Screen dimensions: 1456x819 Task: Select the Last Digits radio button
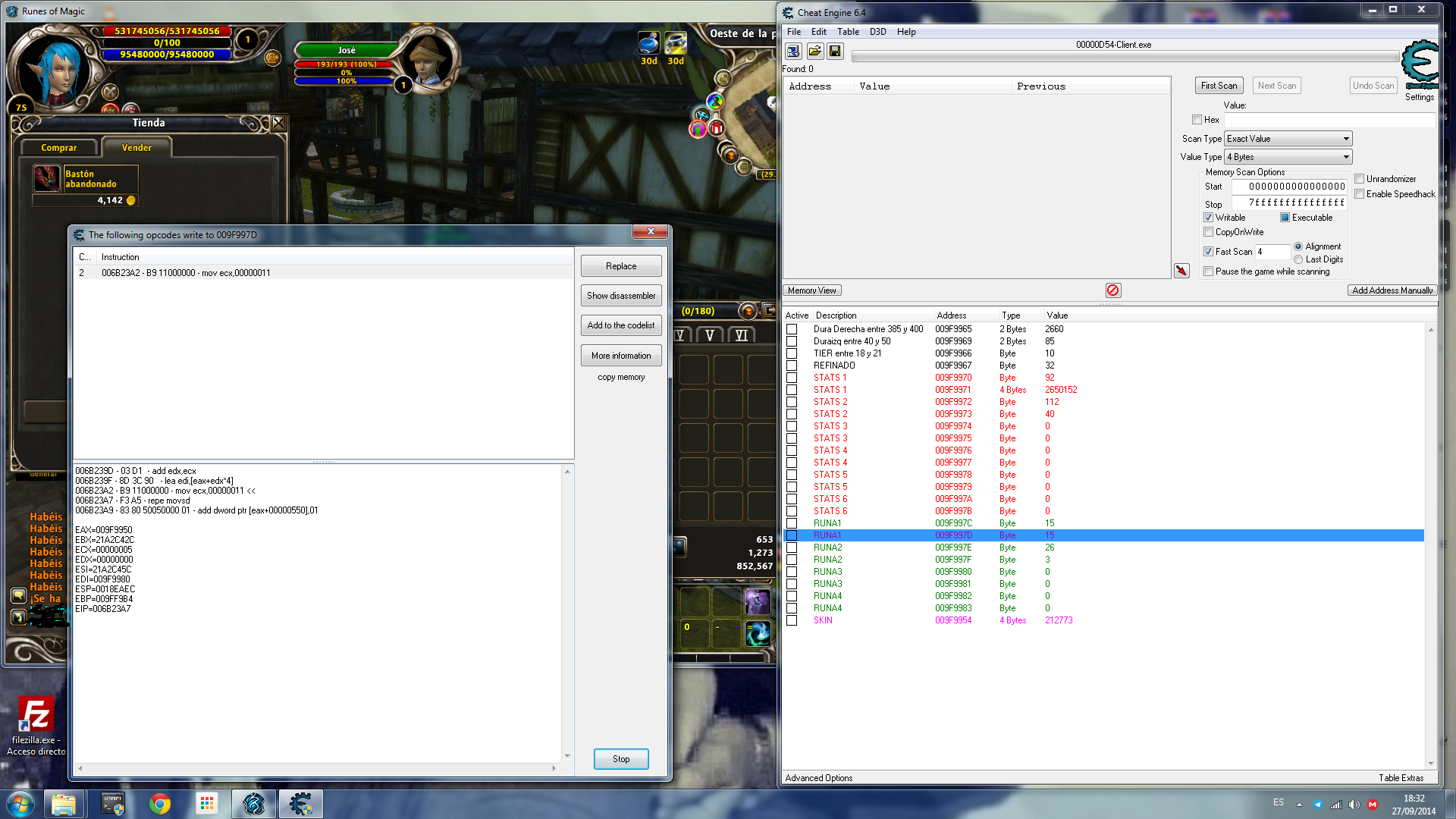[x=1298, y=259]
